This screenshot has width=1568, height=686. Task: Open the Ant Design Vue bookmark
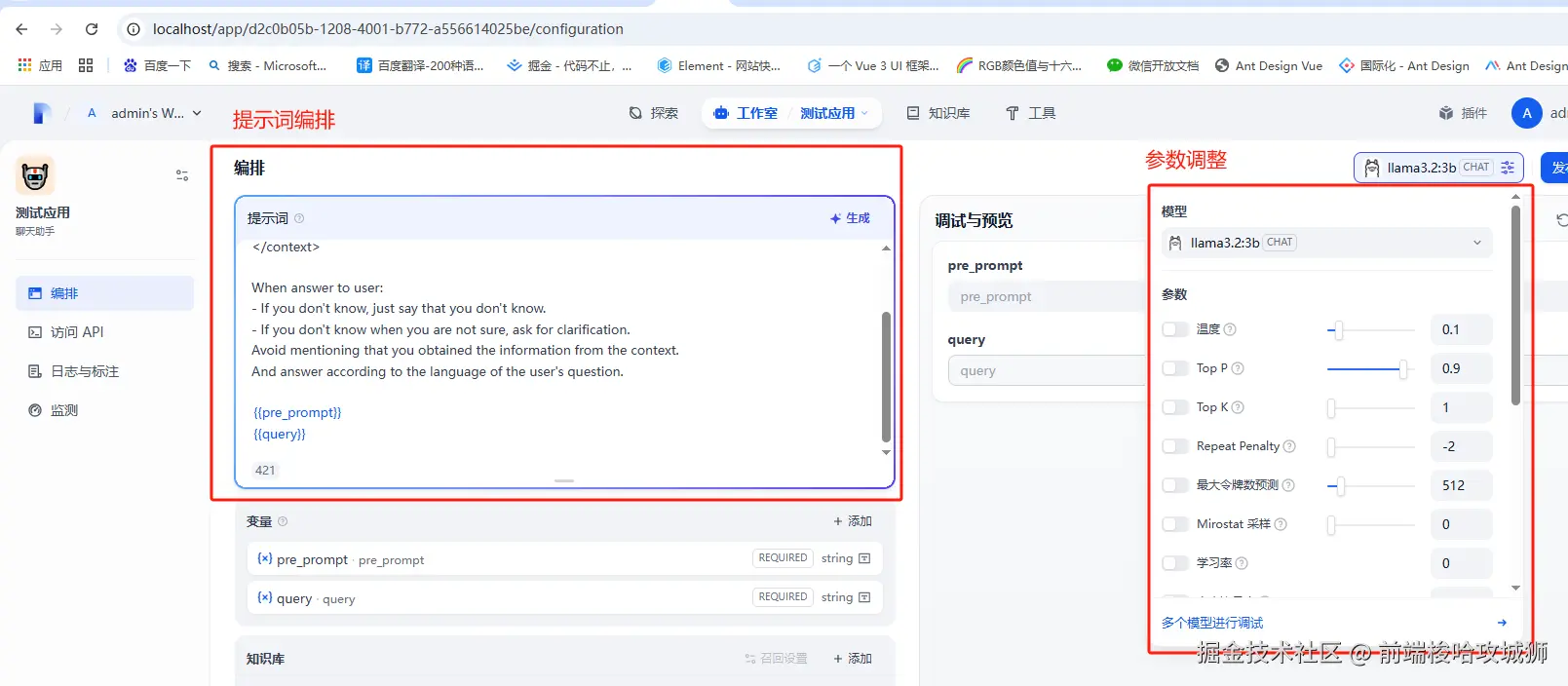pos(1269,65)
